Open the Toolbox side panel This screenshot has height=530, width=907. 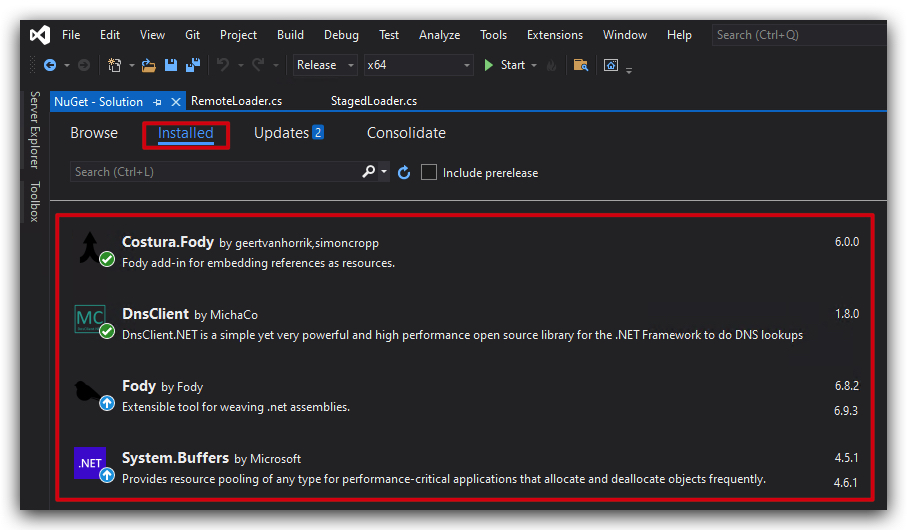[35, 201]
